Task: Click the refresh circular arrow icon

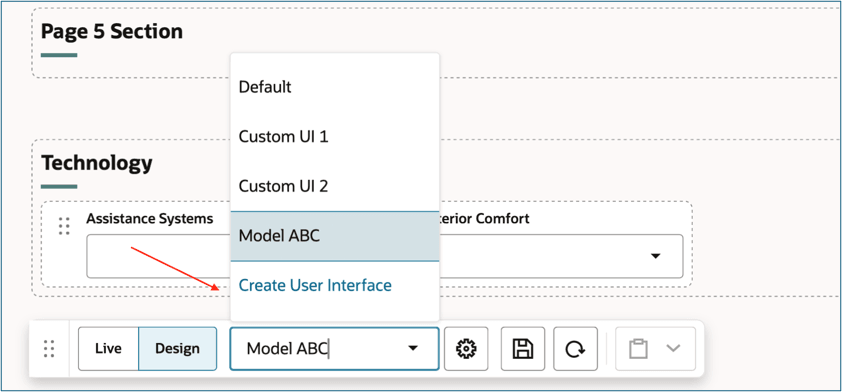Action: 575,349
